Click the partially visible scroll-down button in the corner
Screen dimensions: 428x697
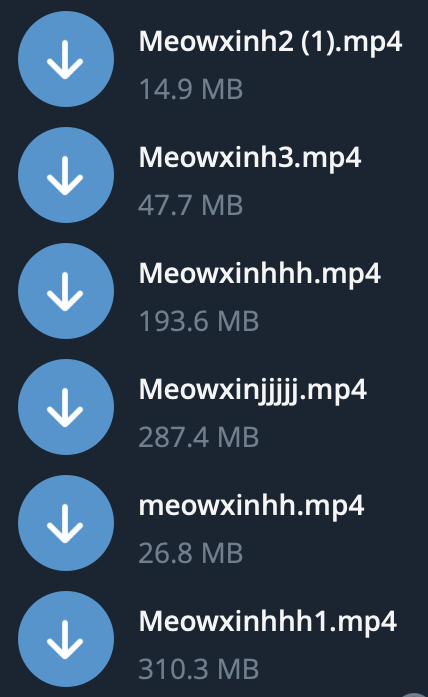(x=416, y=693)
